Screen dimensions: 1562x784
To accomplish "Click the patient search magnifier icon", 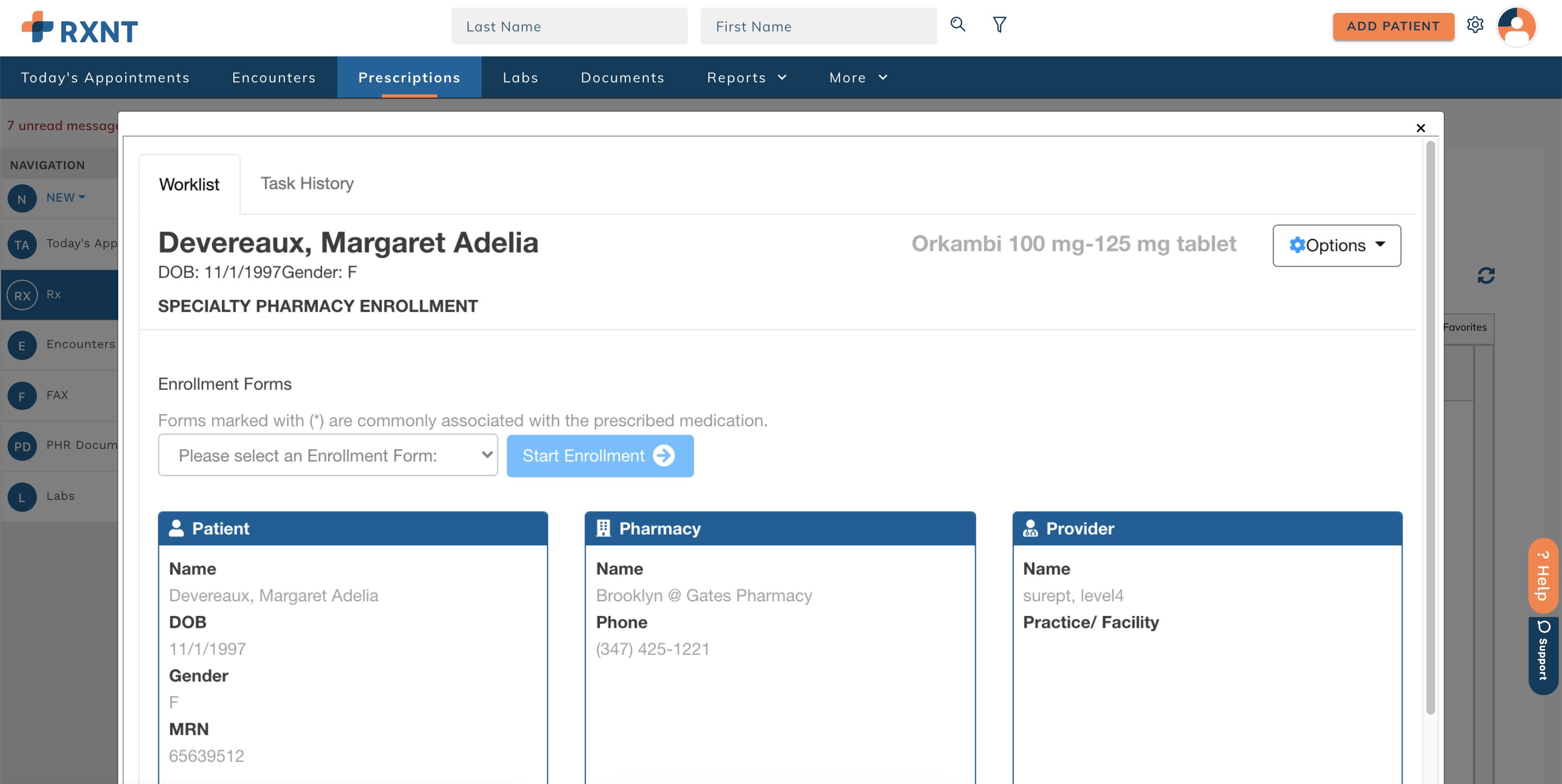I will click(957, 24).
